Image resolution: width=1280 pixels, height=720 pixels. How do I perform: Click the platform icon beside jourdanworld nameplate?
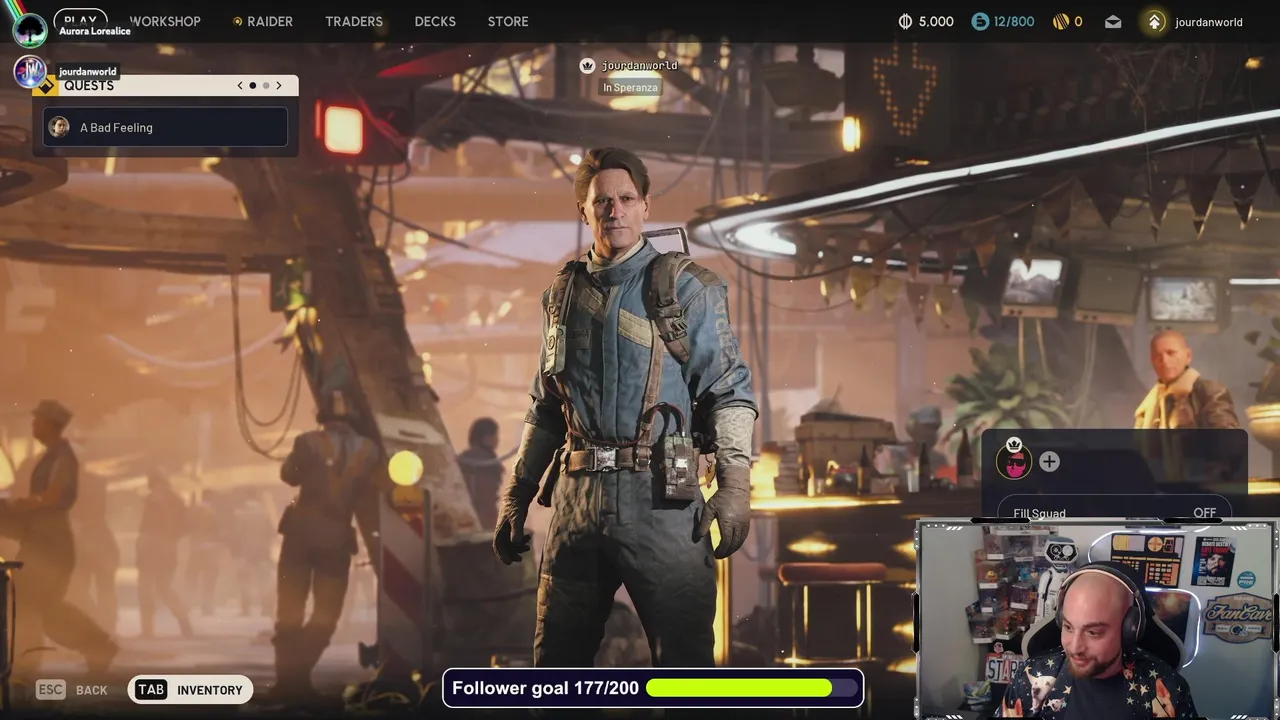587,65
